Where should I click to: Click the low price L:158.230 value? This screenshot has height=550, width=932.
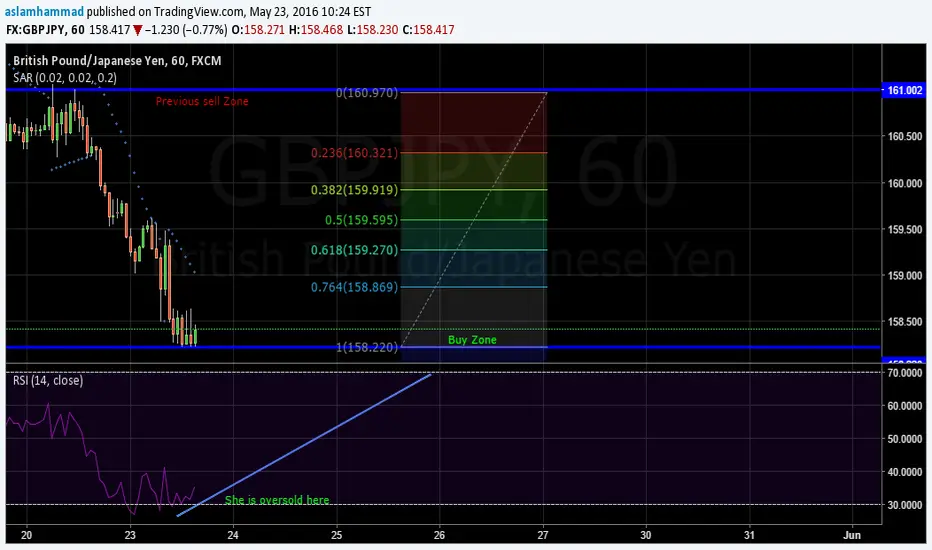(x=373, y=30)
